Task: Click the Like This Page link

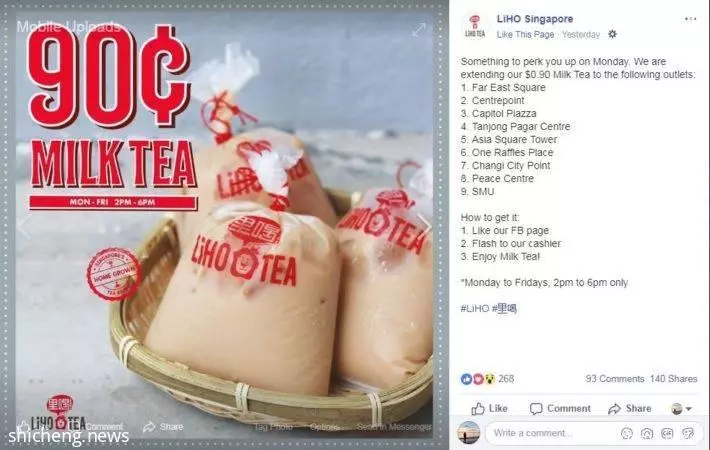Action: [525, 34]
